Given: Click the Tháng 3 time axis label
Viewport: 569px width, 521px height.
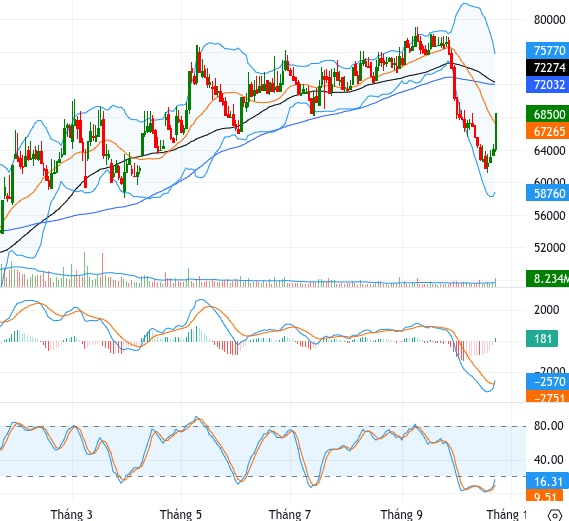Looking at the screenshot, I should 71,514.
